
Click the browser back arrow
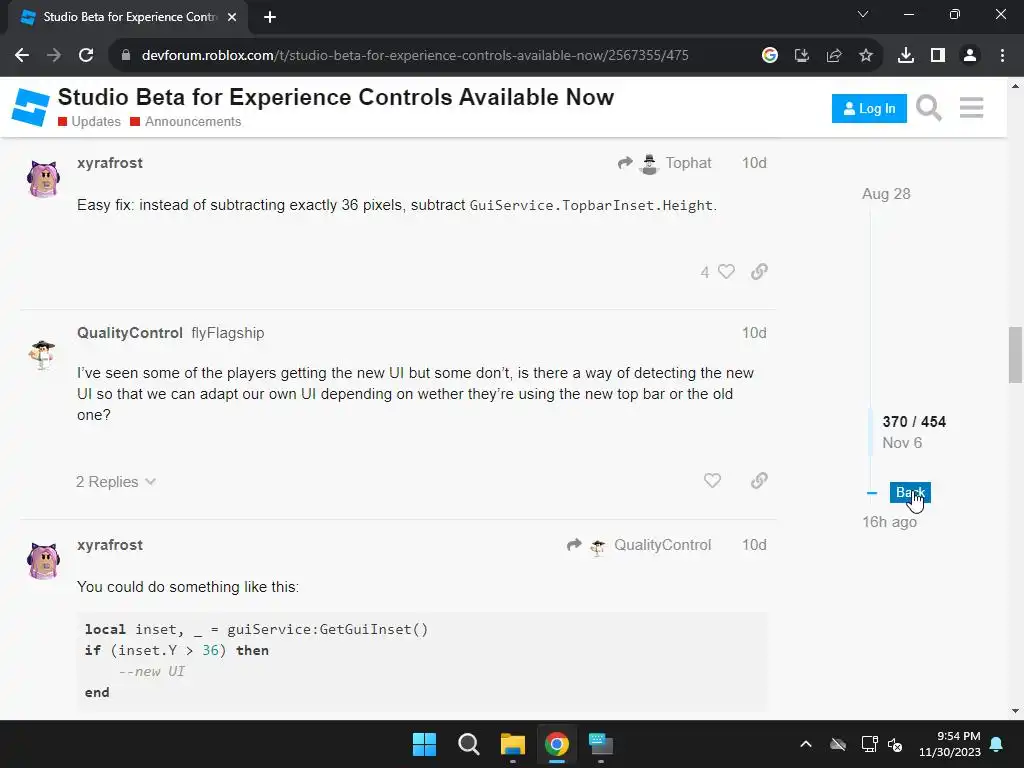(x=22, y=56)
